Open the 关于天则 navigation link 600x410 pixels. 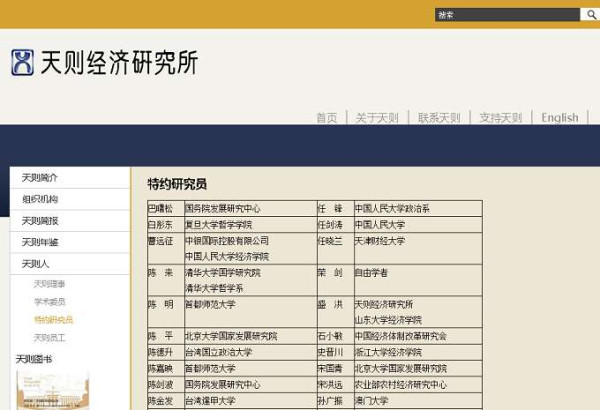click(x=377, y=118)
